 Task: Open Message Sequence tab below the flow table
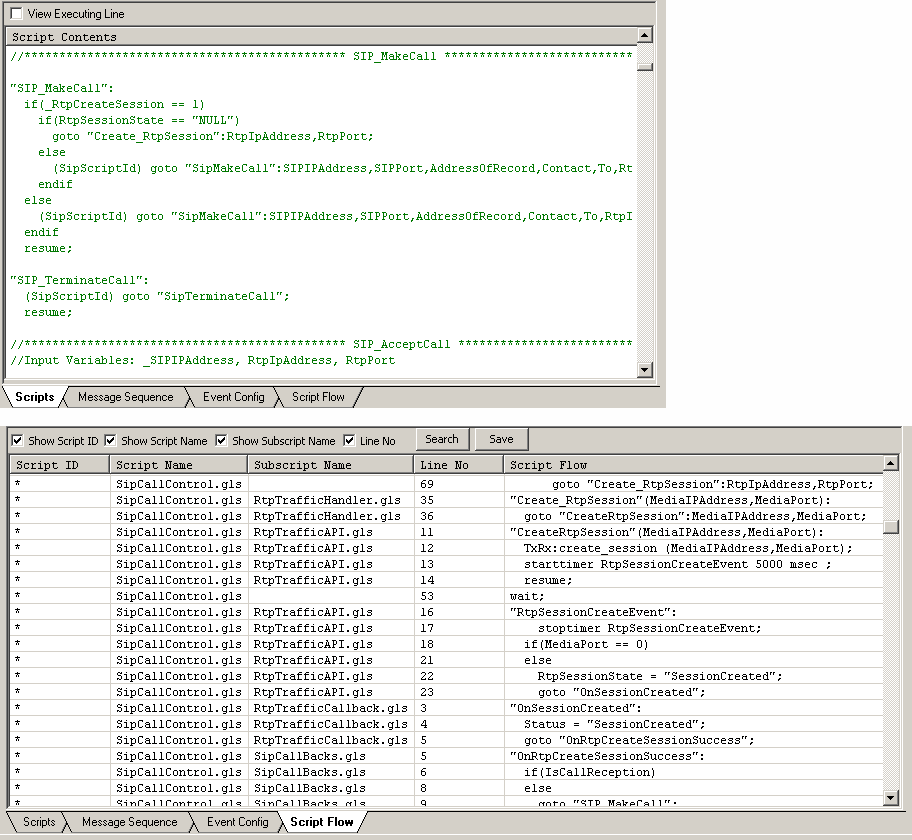pos(129,821)
